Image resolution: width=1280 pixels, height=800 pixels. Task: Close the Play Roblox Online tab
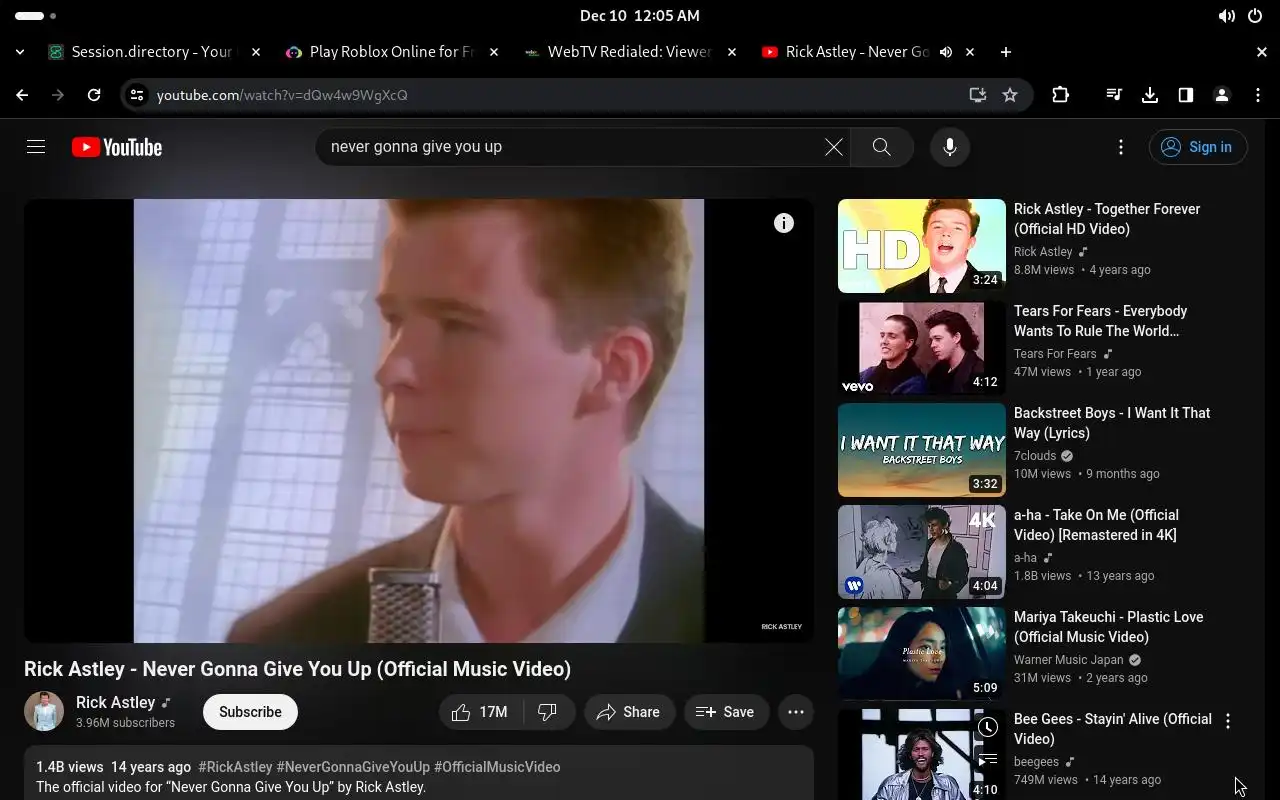(494, 52)
